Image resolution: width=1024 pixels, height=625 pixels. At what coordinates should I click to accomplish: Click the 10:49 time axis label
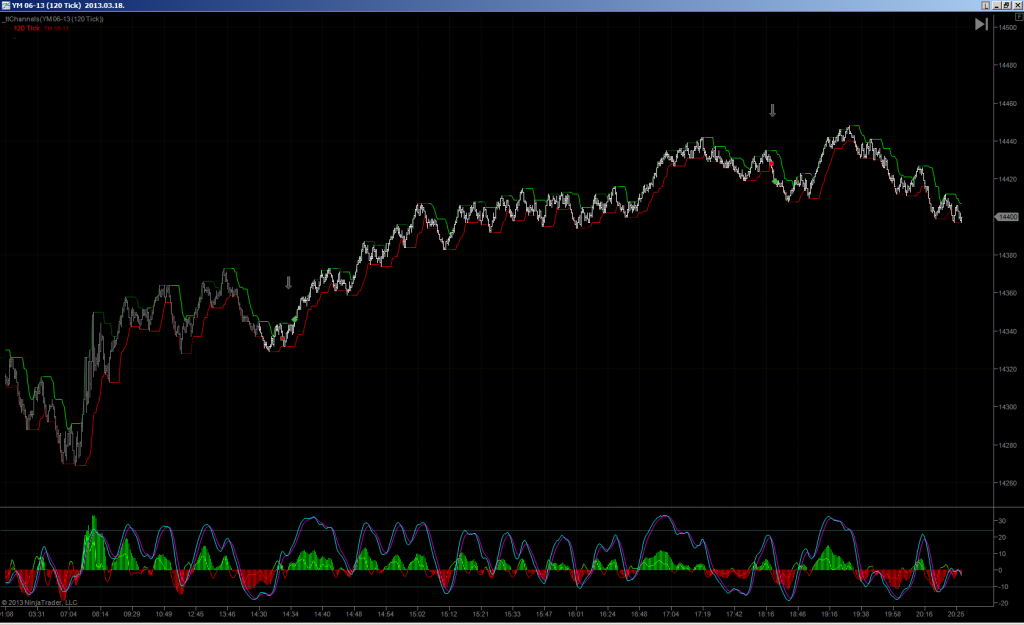point(164,614)
